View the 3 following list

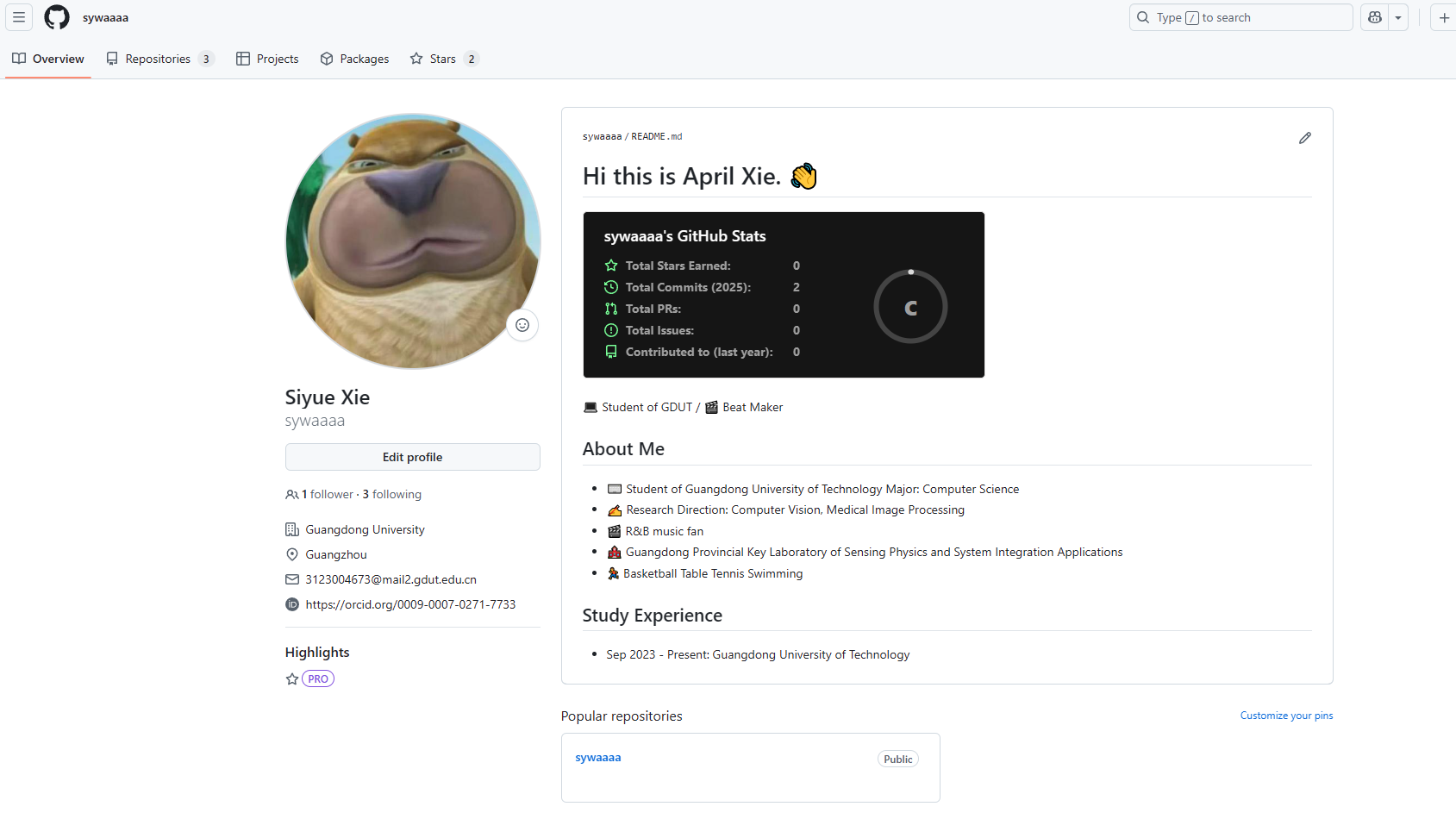pyautogui.click(x=392, y=495)
